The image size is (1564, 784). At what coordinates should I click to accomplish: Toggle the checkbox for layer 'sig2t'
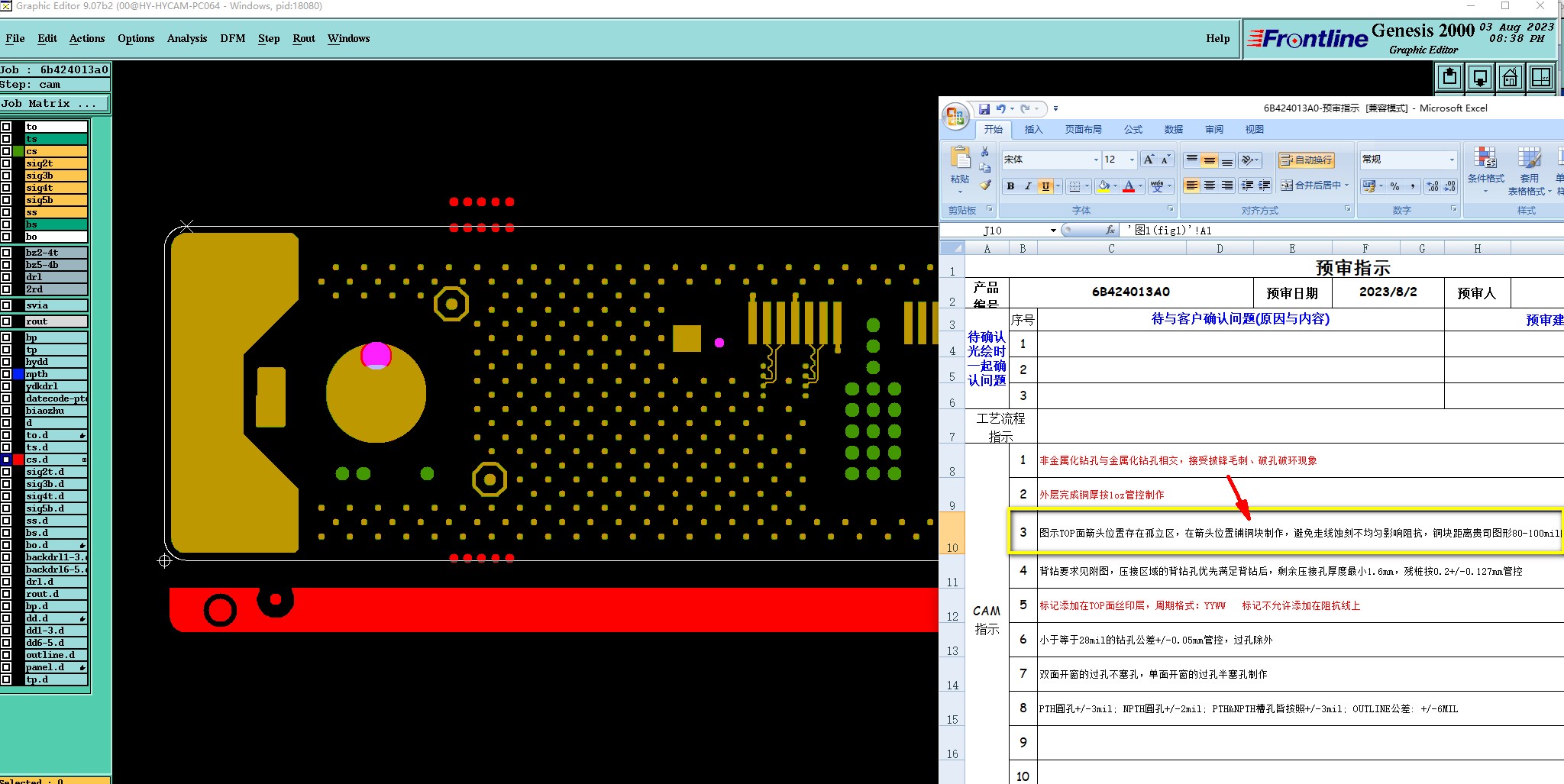(6, 163)
